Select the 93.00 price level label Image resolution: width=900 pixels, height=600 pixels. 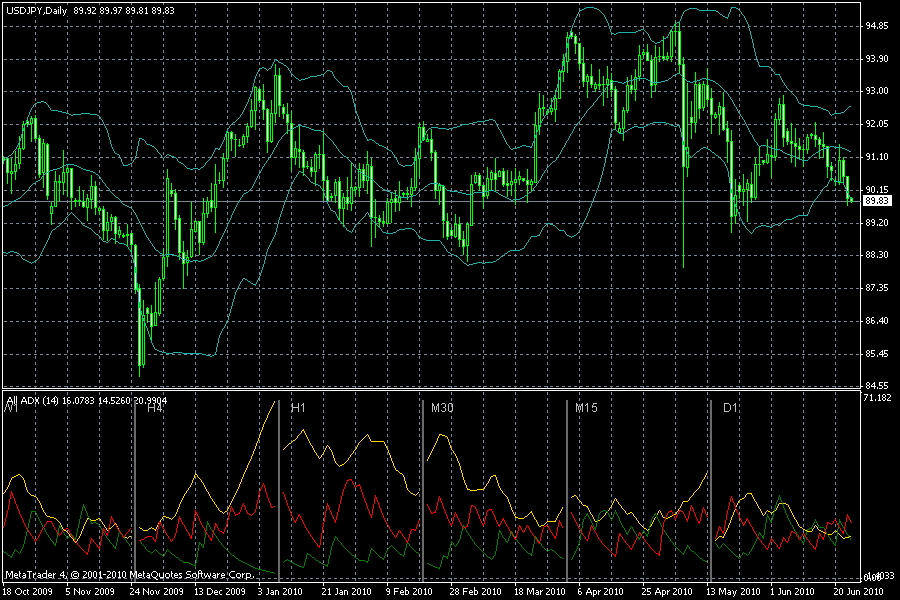click(876, 91)
